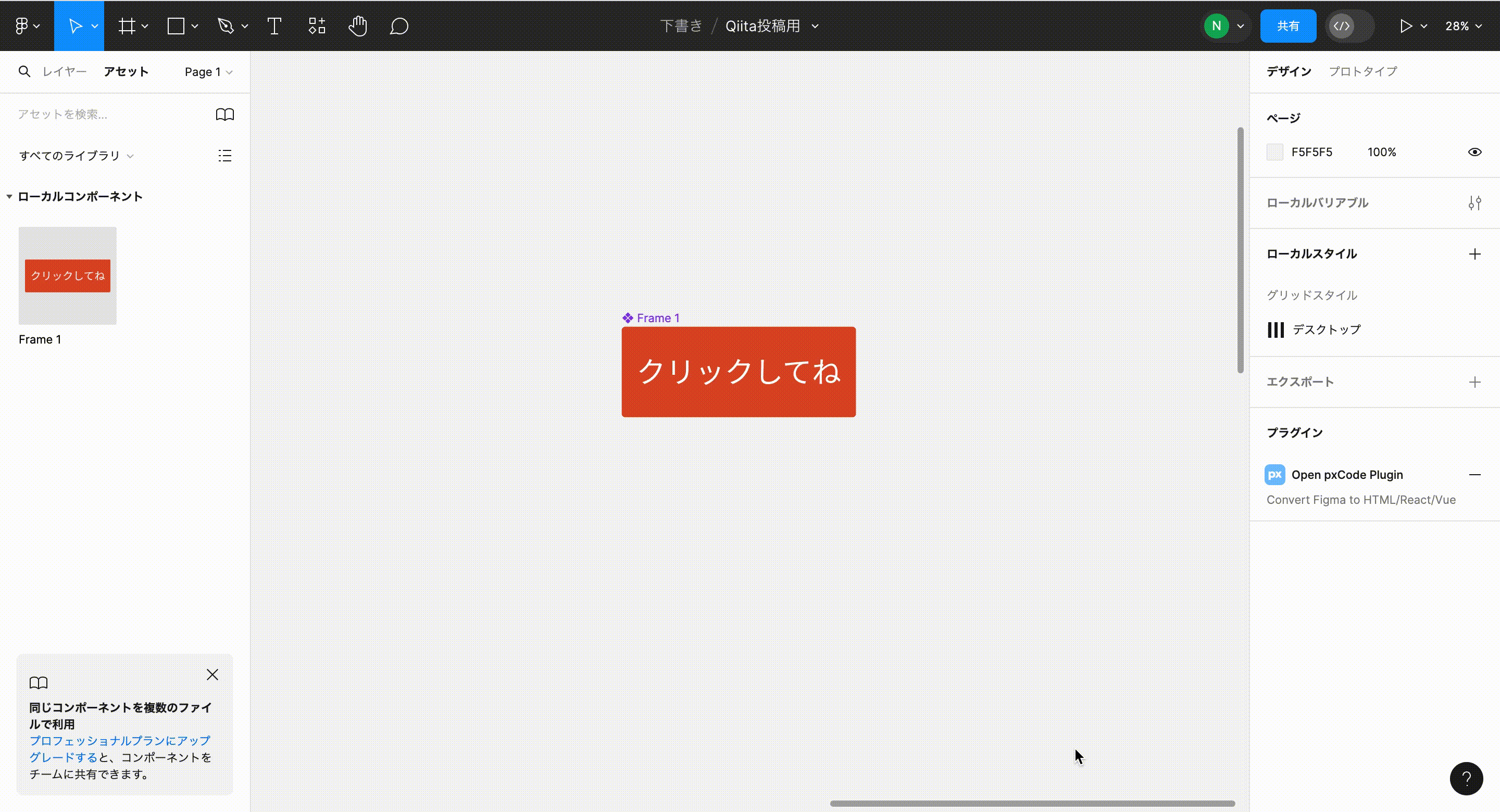Switch to the レイヤー tab
The height and width of the screenshot is (812, 1500).
click(64, 70)
